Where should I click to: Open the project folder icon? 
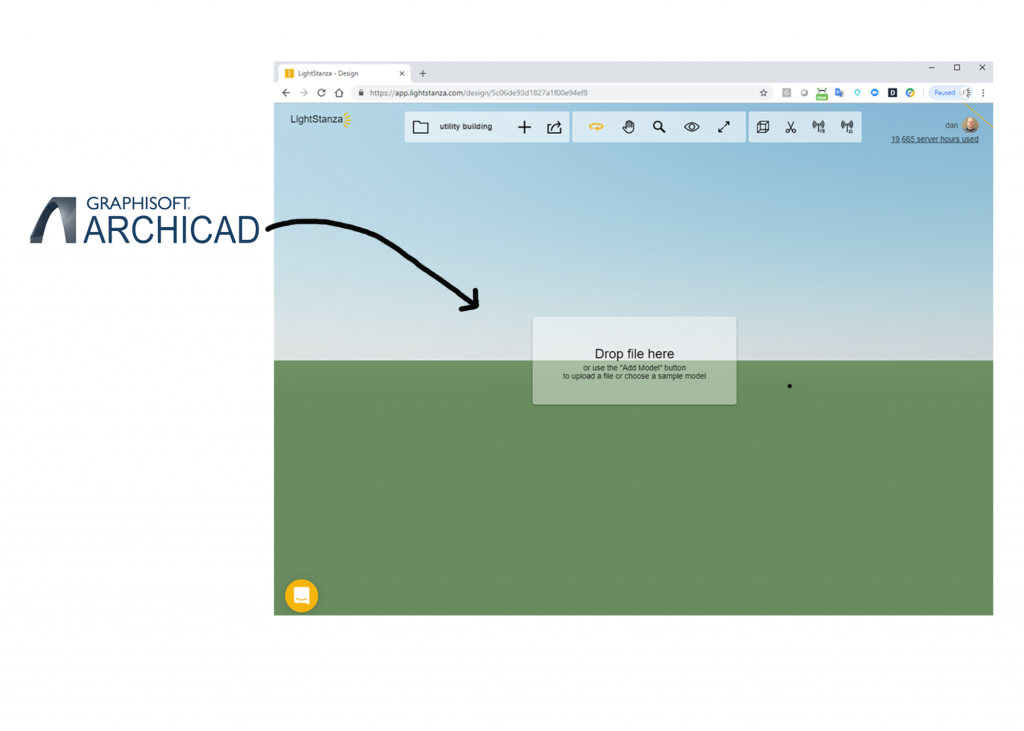(x=420, y=127)
